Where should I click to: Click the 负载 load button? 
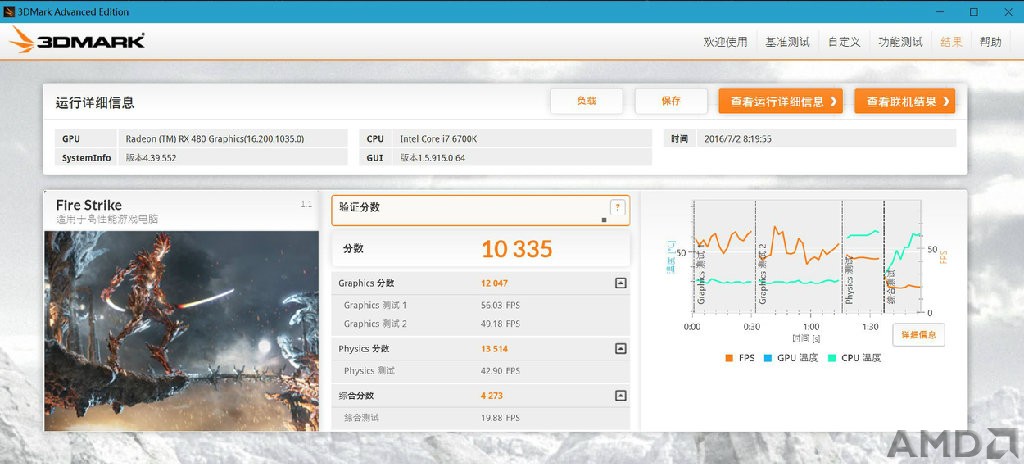pyautogui.click(x=586, y=101)
